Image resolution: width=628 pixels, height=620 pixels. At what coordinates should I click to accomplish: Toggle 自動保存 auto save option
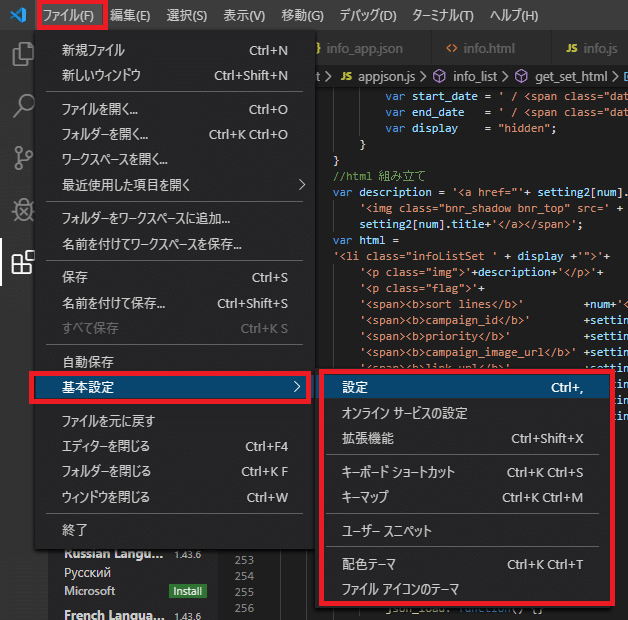[175, 362]
